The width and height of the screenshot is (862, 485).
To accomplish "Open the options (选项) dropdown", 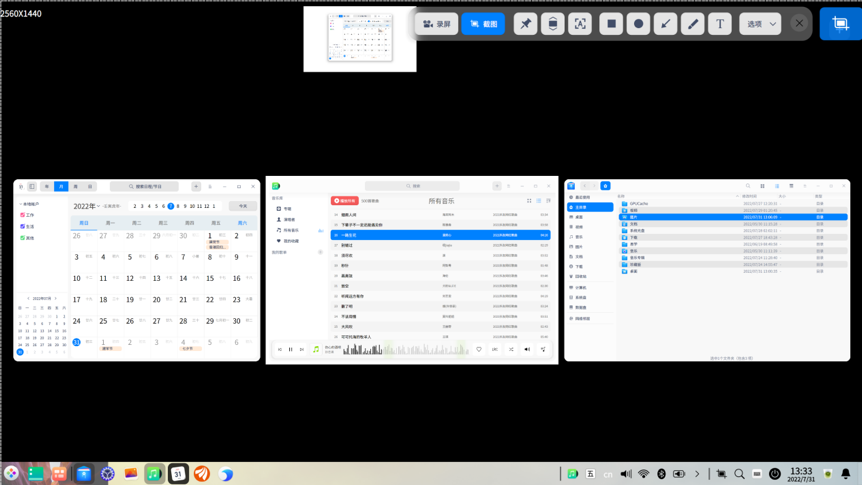I will (760, 24).
